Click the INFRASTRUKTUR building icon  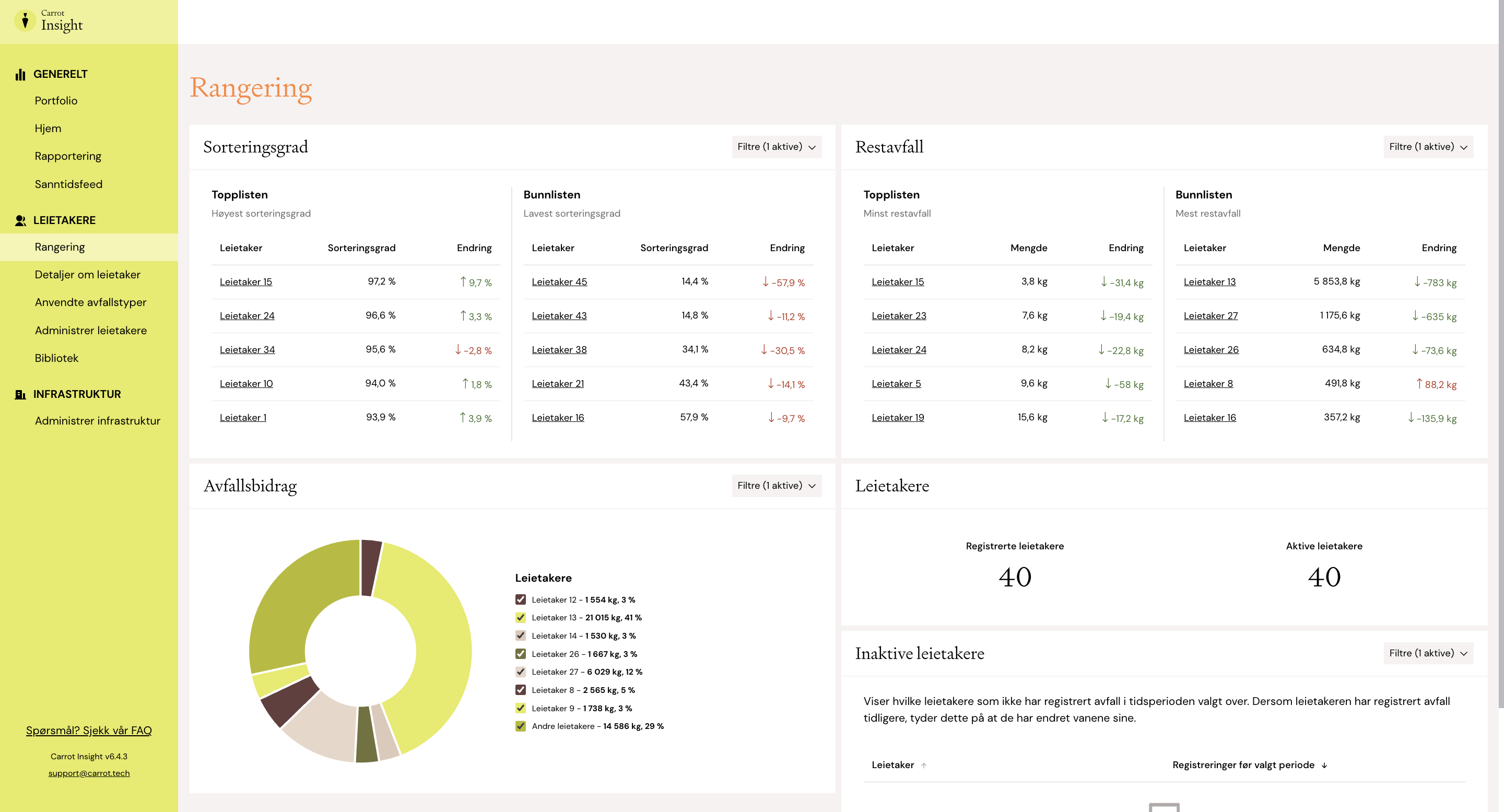click(20, 394)
